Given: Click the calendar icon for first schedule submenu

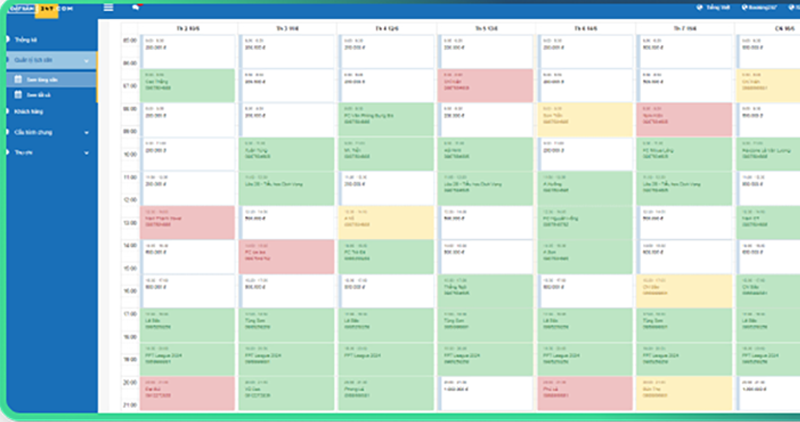Looking at the screenshot, I should pos(17,79).
